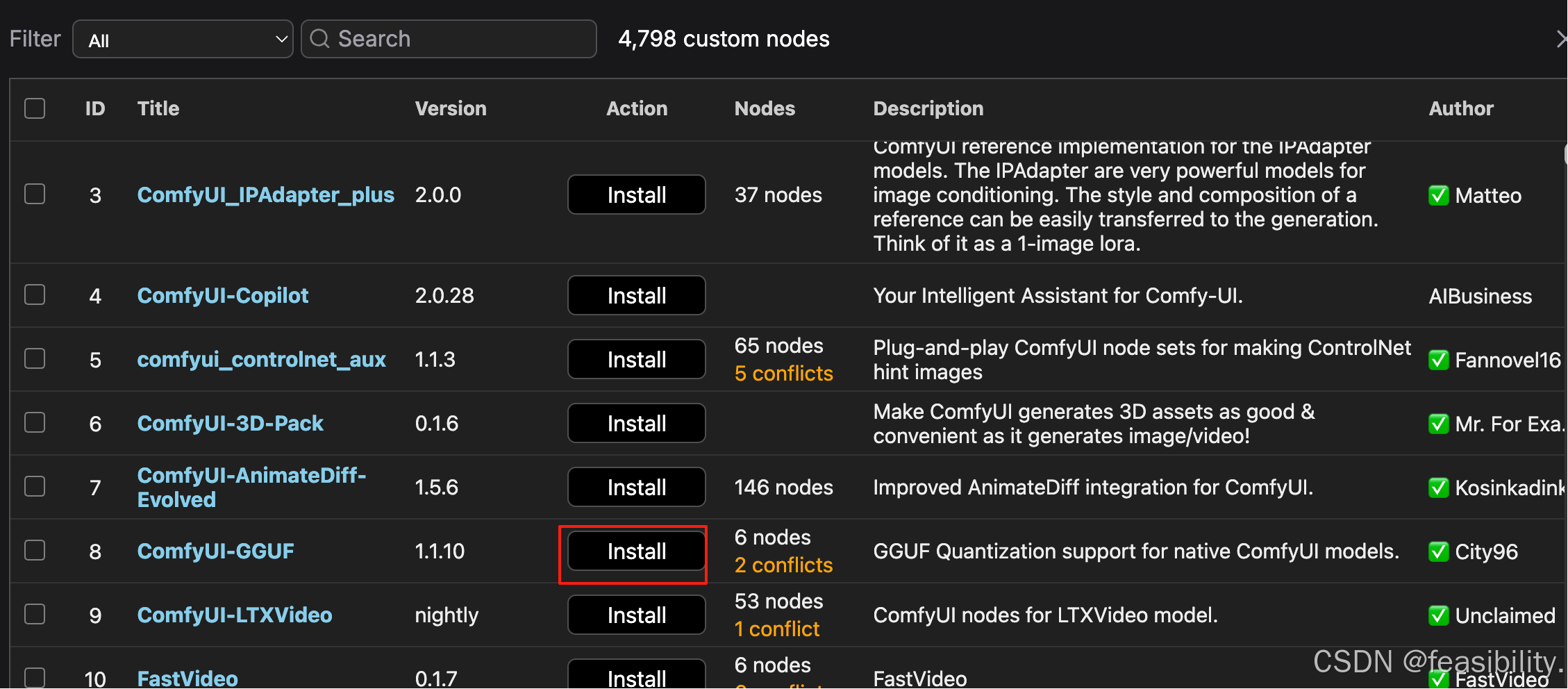
Task: Install ComfyUI-3D-Pack
Action: pyautogui.click(x=637, y=423)
